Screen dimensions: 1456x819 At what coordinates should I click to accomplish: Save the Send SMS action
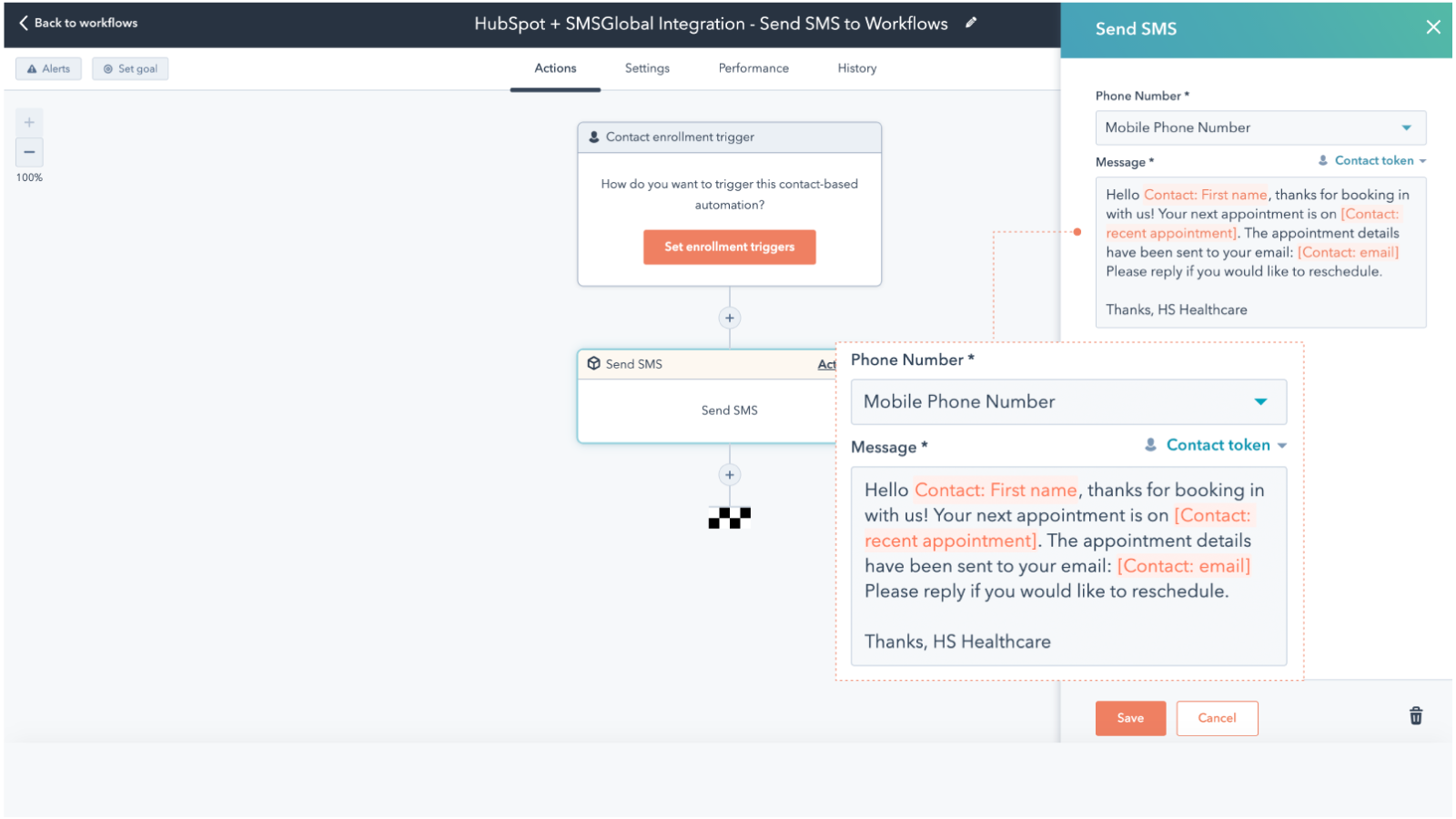[1130, 718]
